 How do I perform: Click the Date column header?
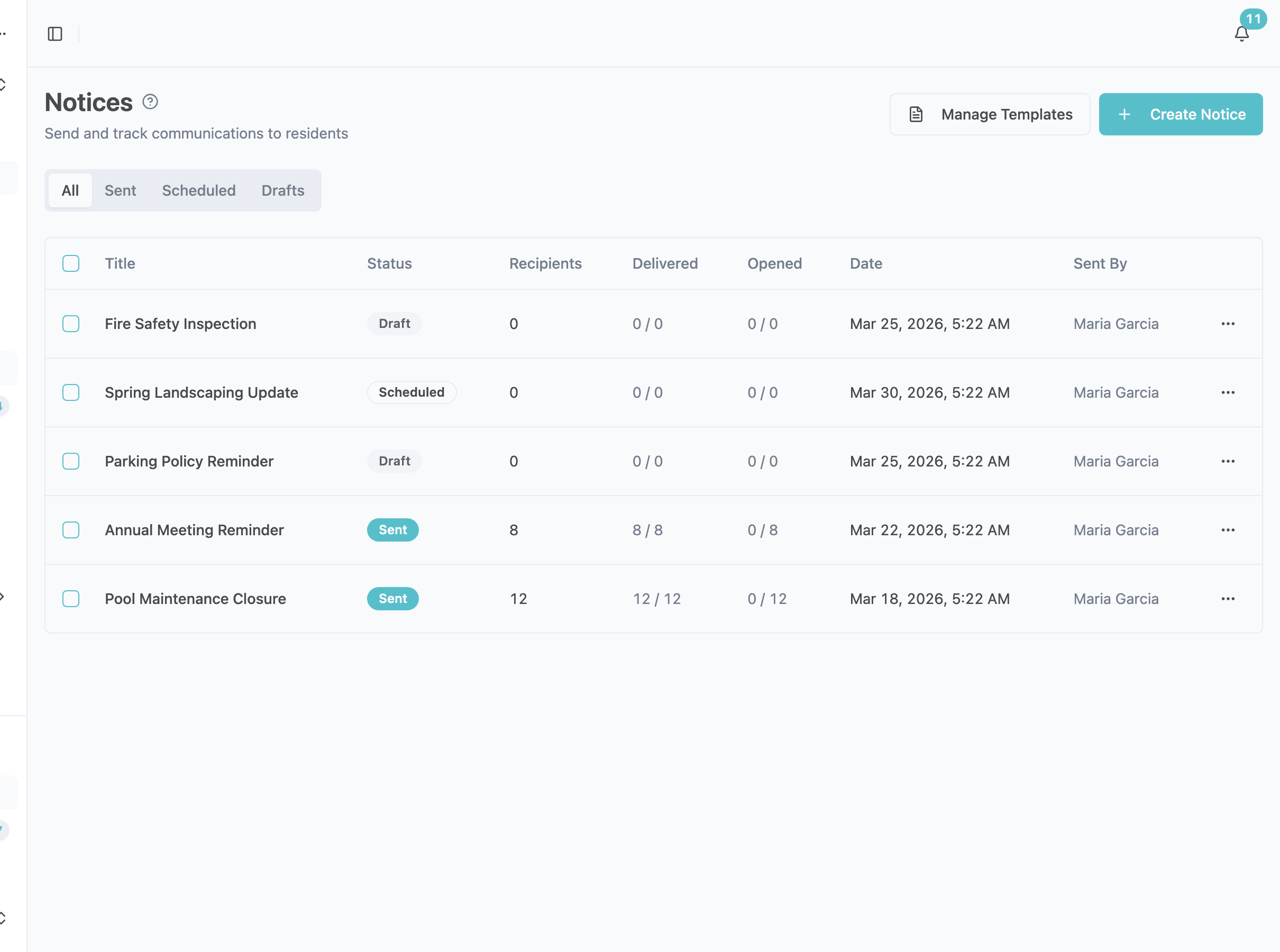866,263
